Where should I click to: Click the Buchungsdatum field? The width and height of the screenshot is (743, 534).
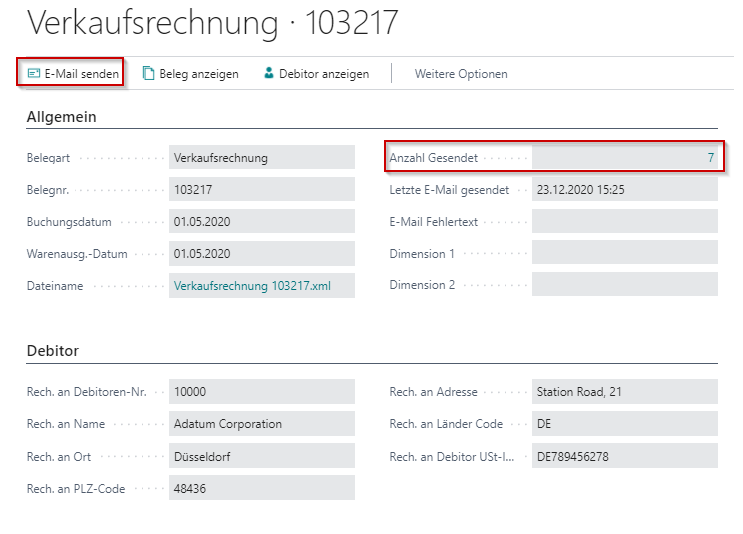262,221
